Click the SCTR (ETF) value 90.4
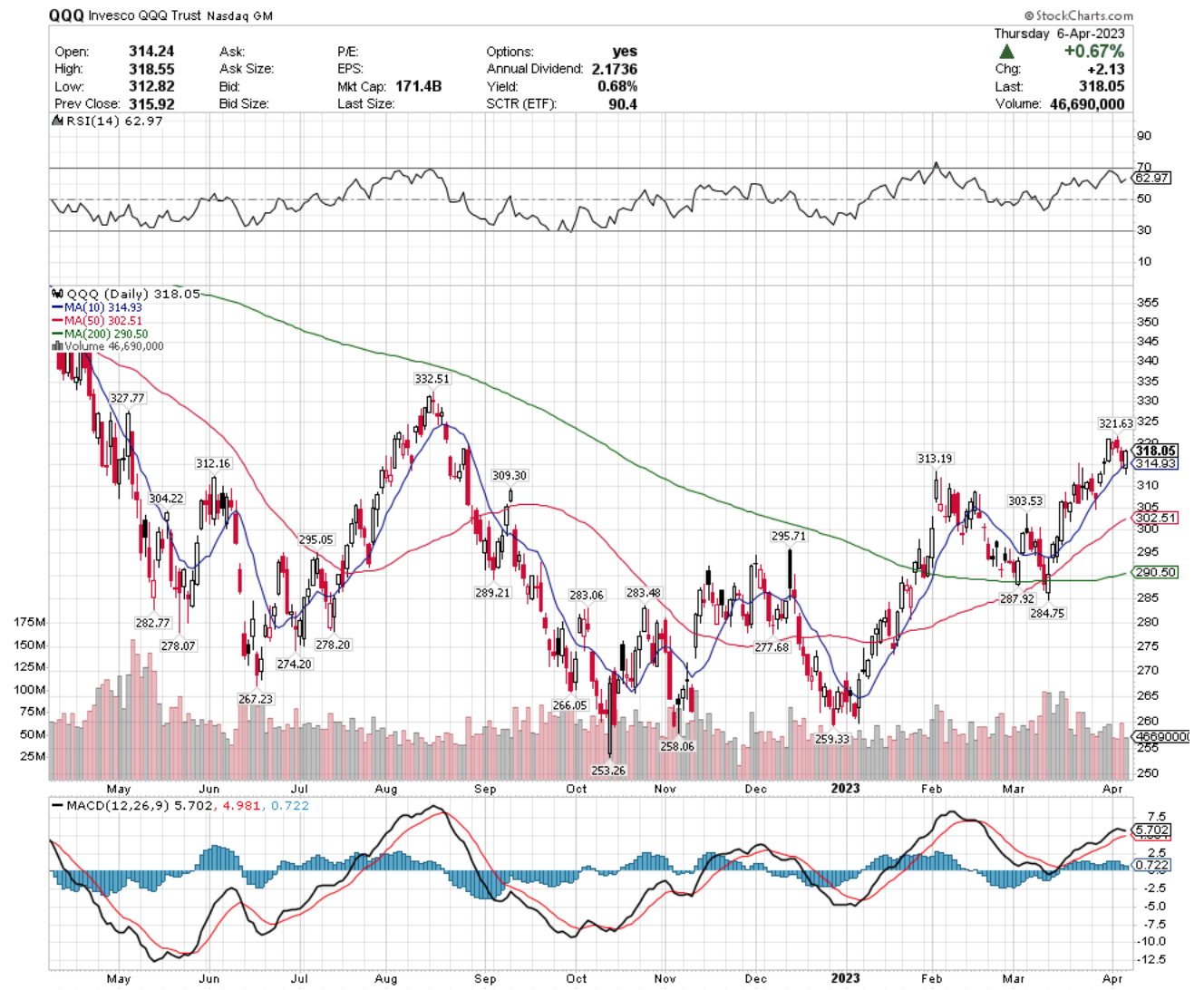 click(x=623, y=103)
